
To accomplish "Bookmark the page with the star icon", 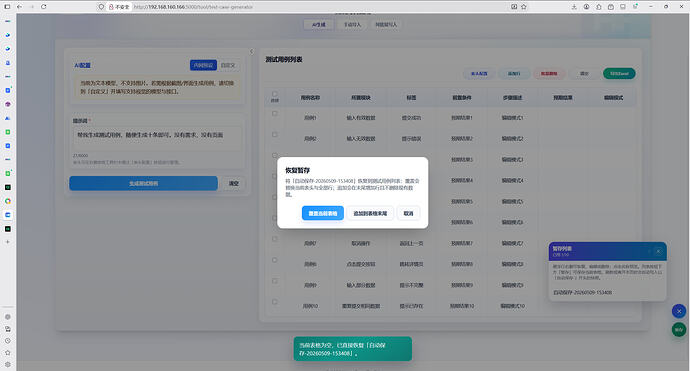I will (524, 7).
